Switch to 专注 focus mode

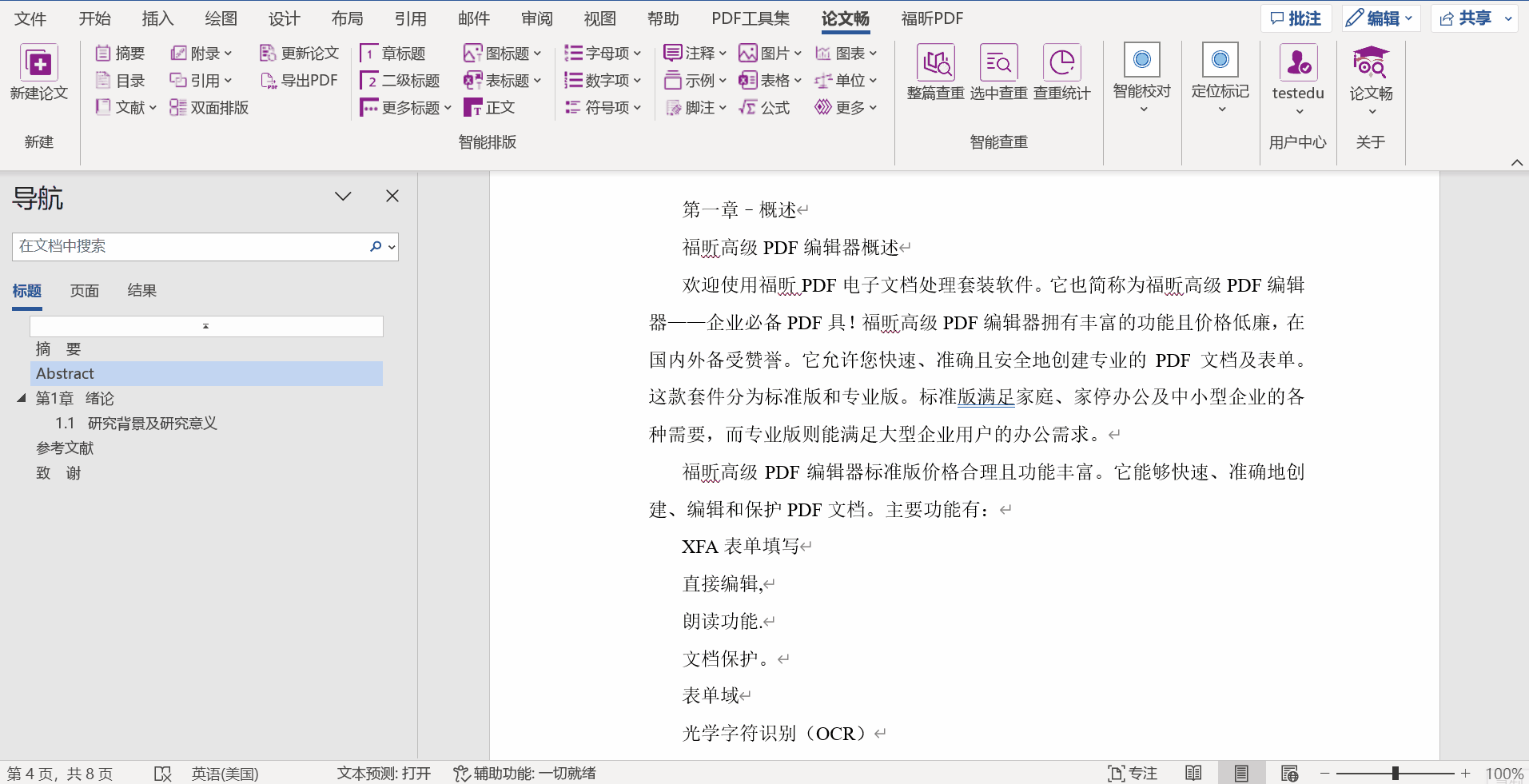click(1133, 774)
